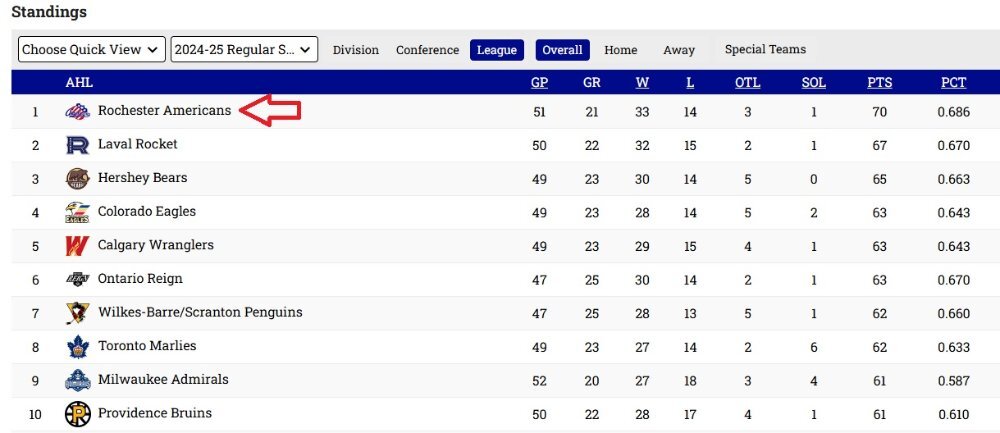Click the Laval Rocket team logo

pos(78,145)
